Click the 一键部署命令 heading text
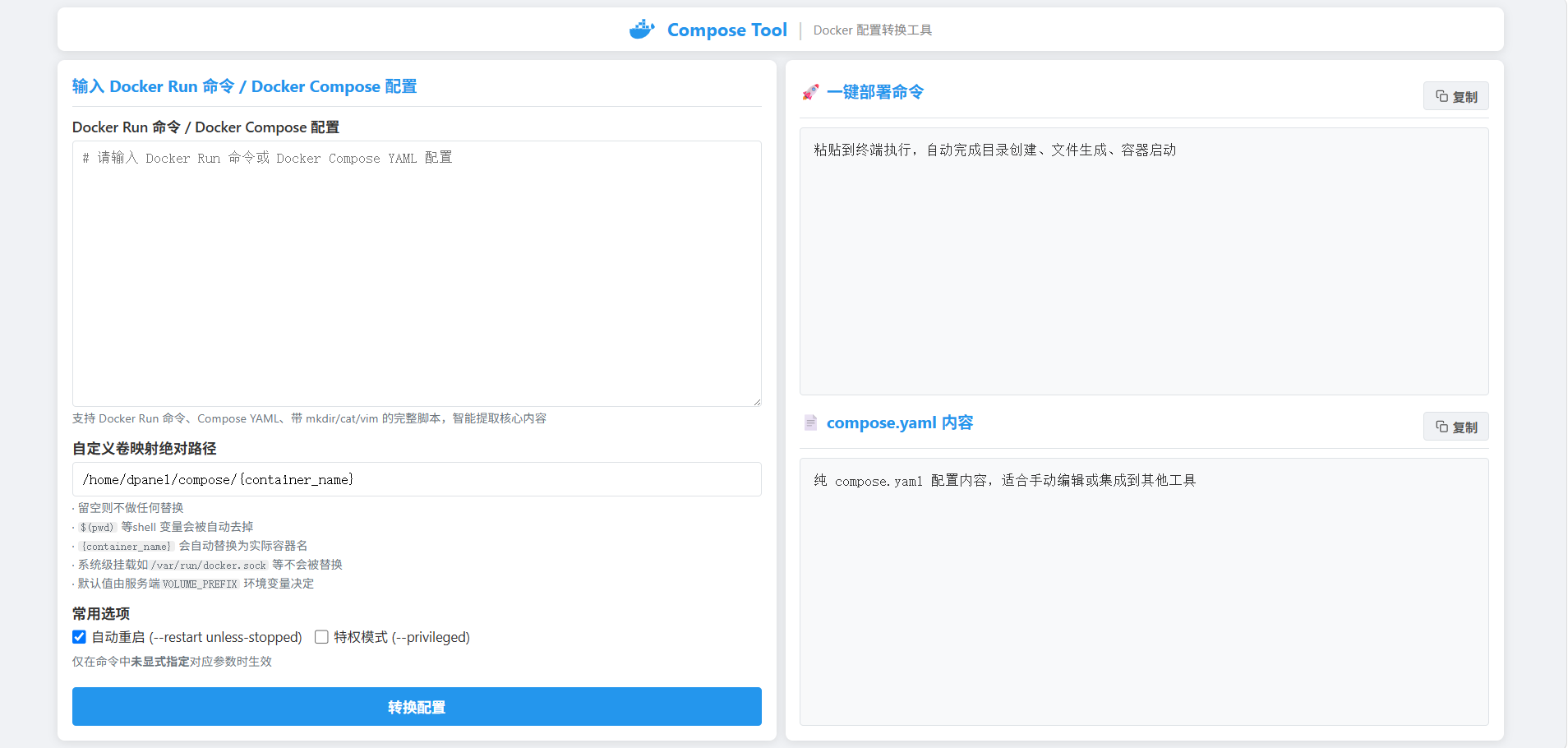 (x=875, y=92)
